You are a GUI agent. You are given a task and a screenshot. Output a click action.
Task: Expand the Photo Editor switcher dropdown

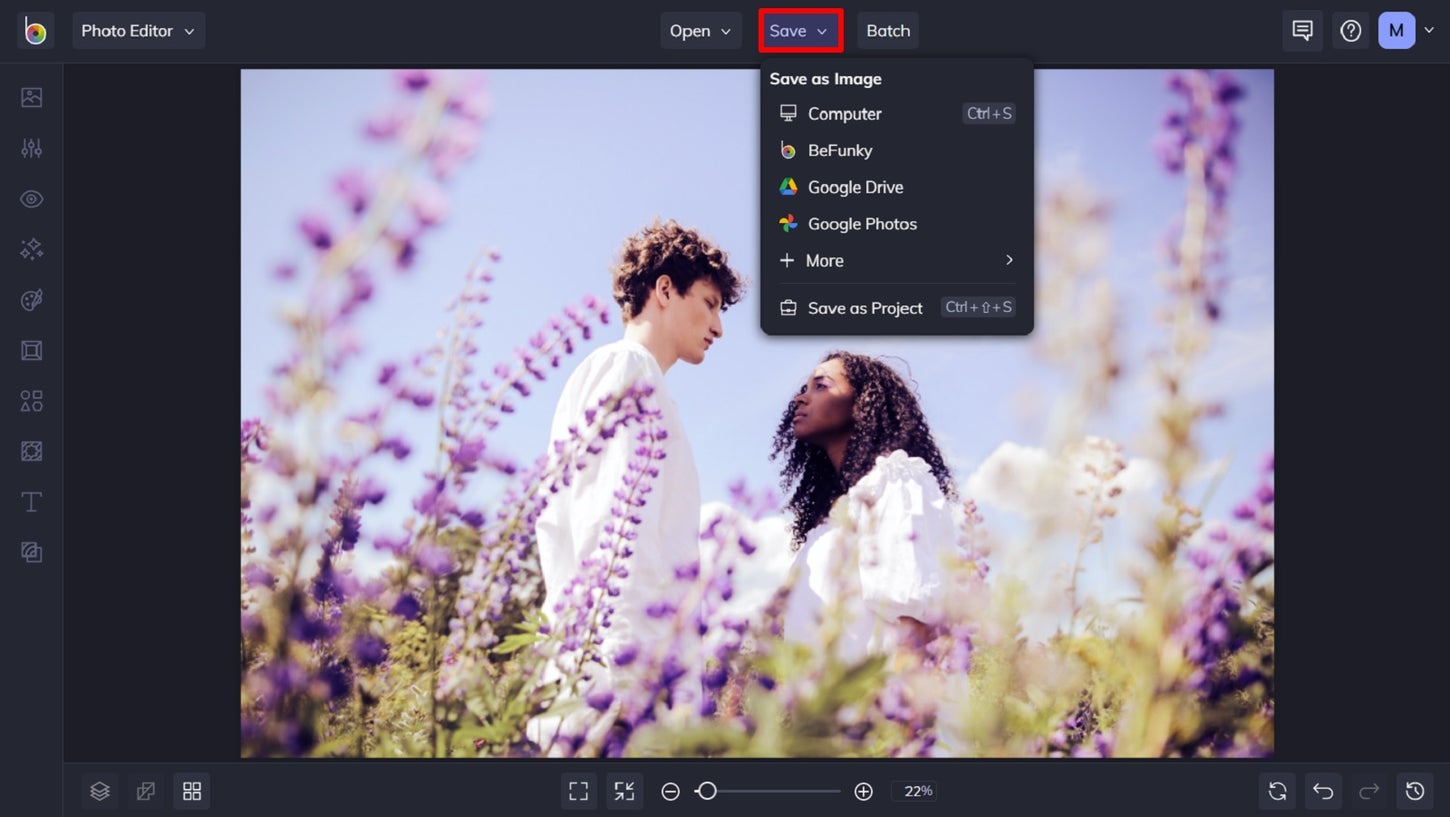click(x=138, y=30)
